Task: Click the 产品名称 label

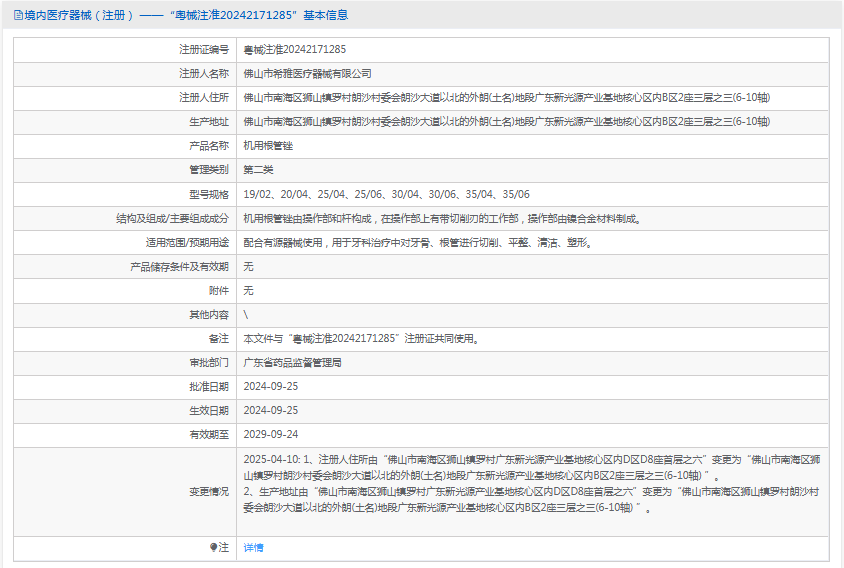Action: [x=209, y=146]
